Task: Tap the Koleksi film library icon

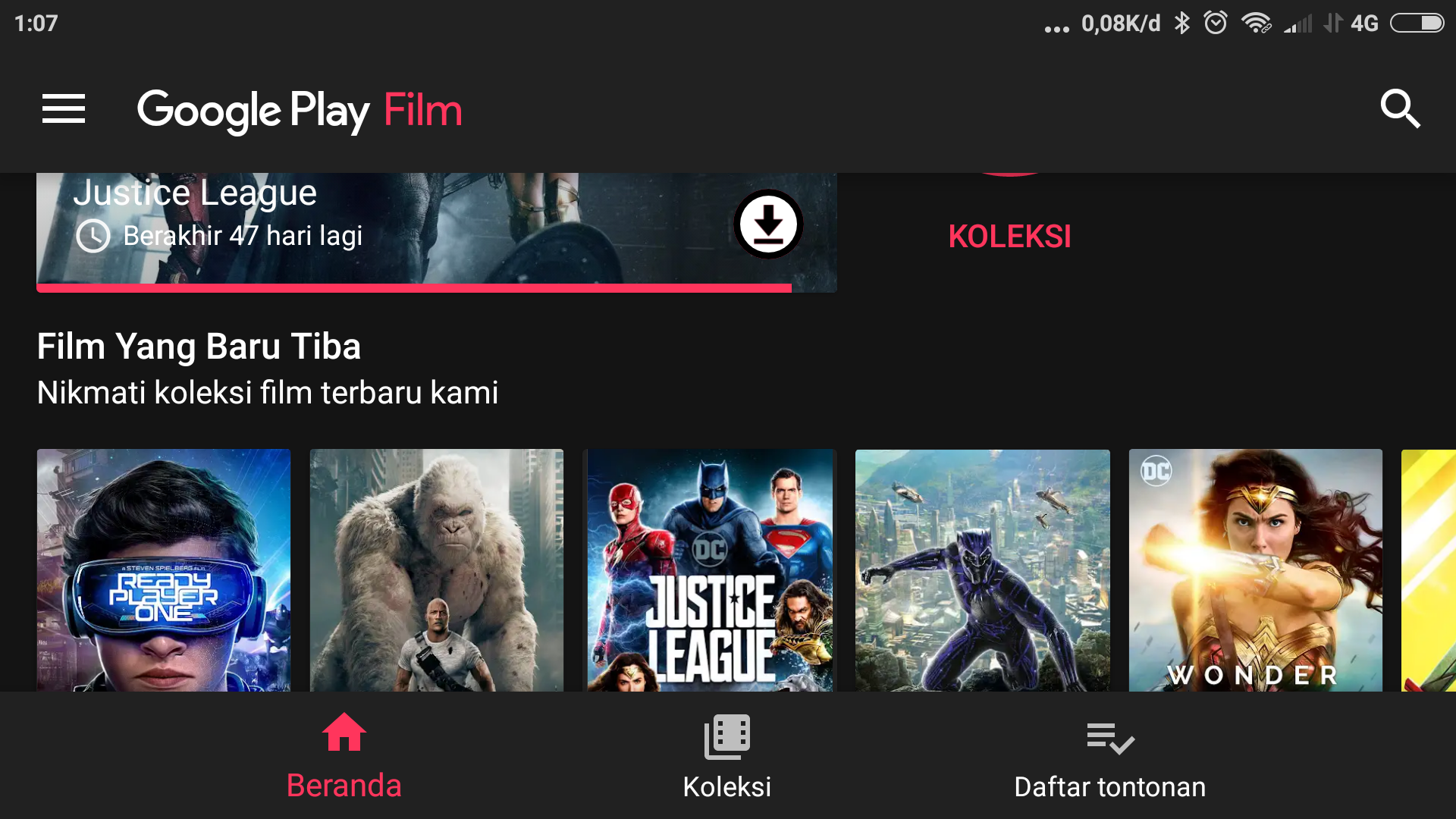Action: pos(727,736)
